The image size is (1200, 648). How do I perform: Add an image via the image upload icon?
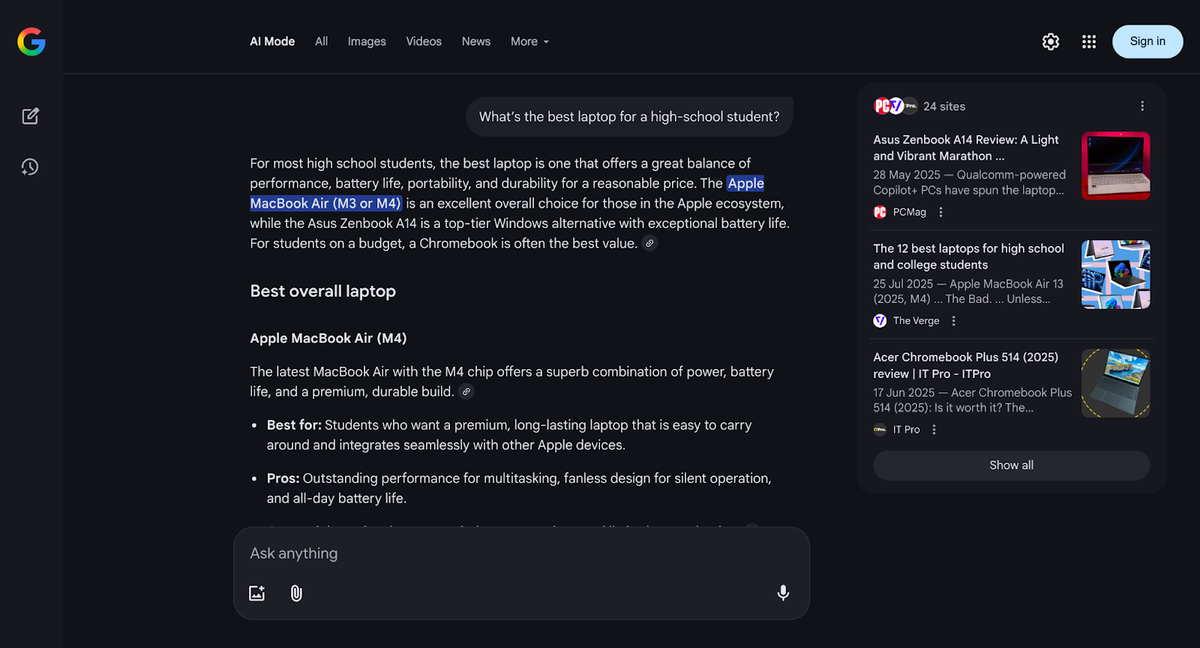pos(257,592)
